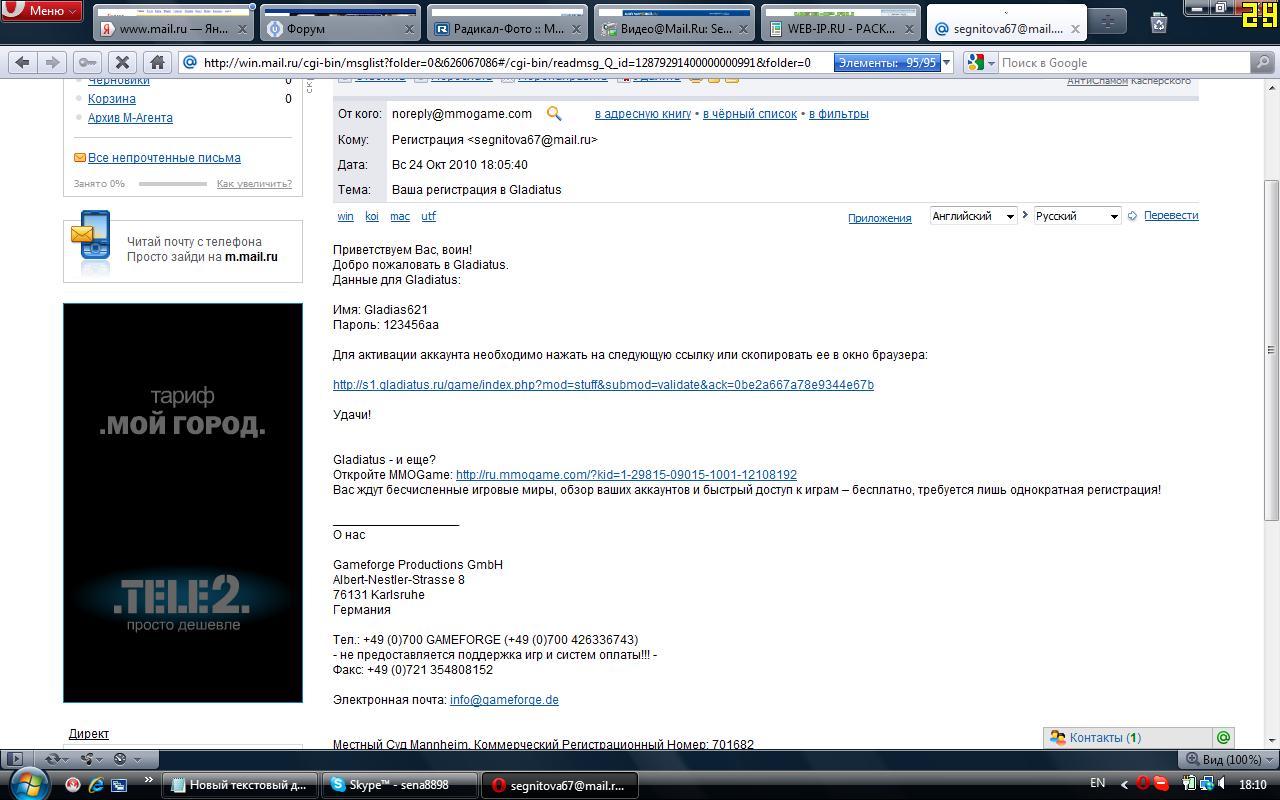
Task: Open the Директ link
Action: tap(89, 734)
